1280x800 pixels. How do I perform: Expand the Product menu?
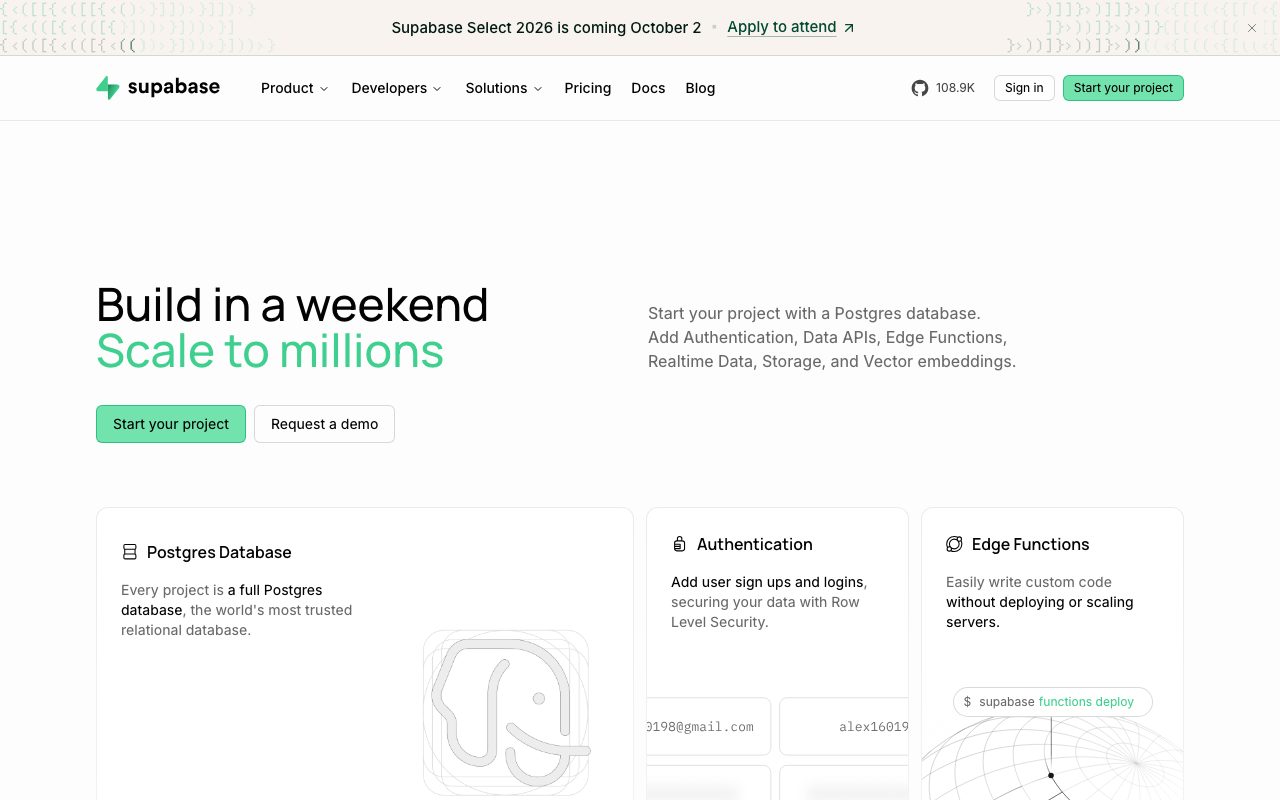pos(294,88)
